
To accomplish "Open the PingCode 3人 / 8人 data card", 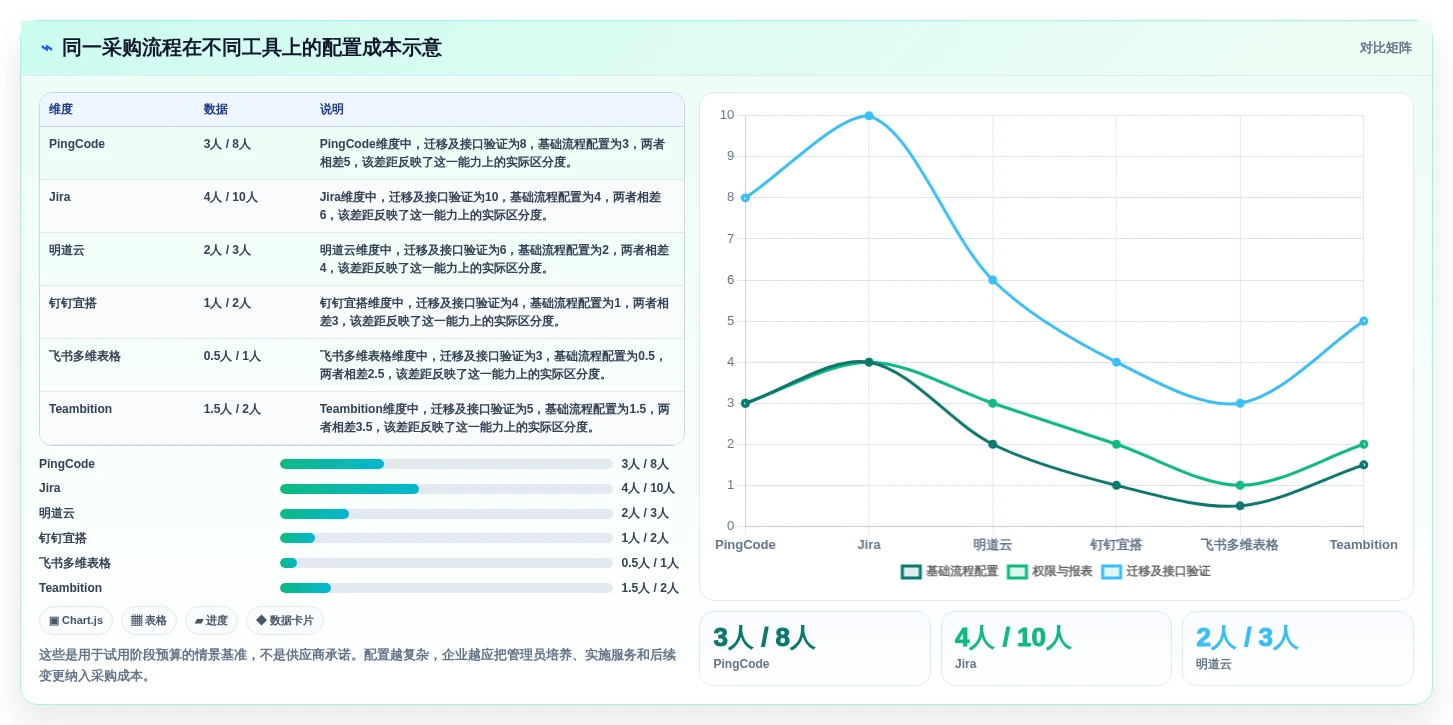I will point(814,649).
